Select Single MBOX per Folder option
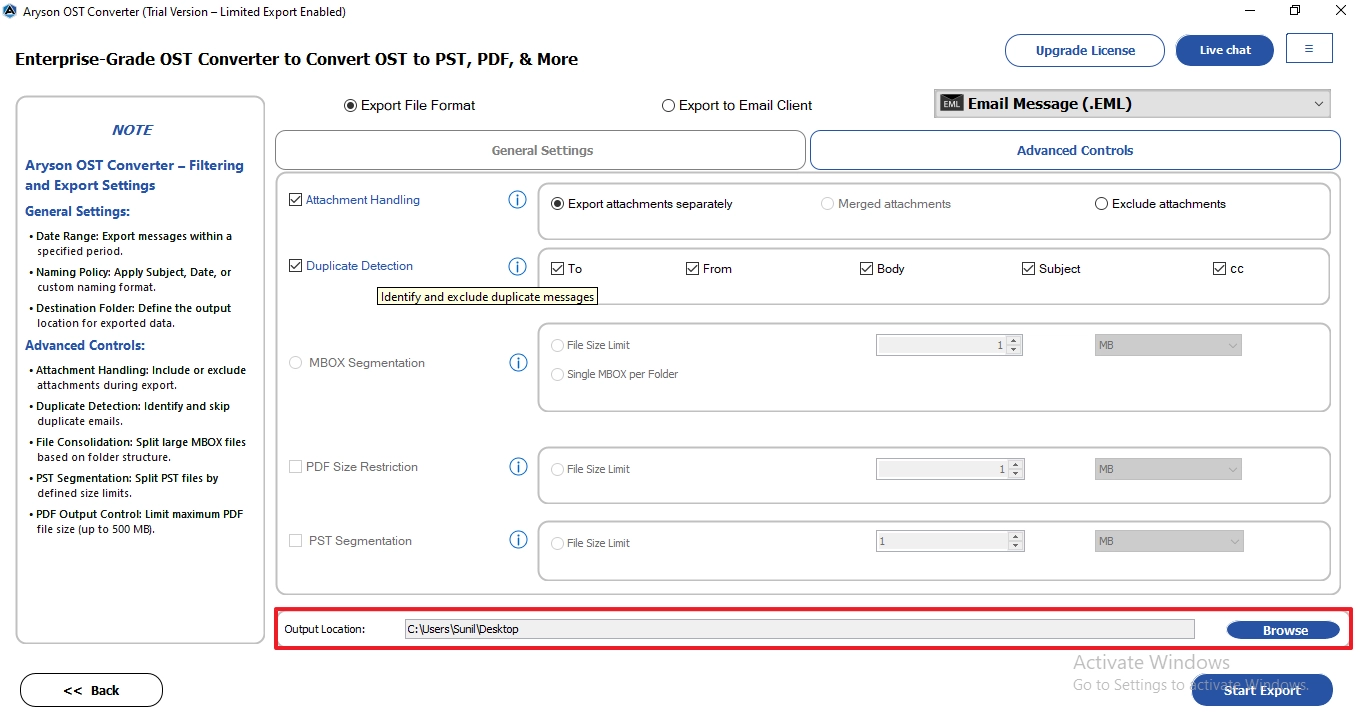The height and width of the screenshot is (728, 1366). (558, 374)
